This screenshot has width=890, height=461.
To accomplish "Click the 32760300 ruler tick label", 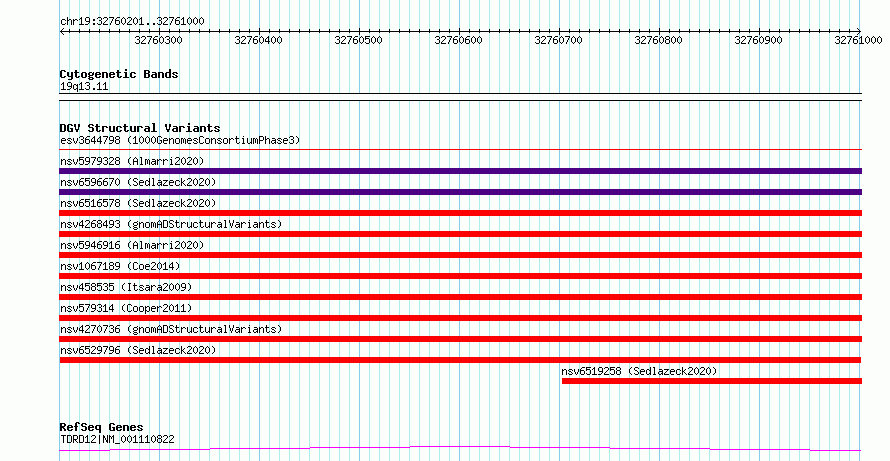I will point(159,40).
